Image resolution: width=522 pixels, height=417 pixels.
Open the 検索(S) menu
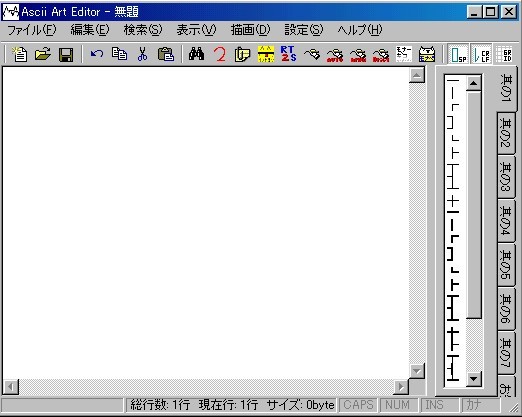143,30
